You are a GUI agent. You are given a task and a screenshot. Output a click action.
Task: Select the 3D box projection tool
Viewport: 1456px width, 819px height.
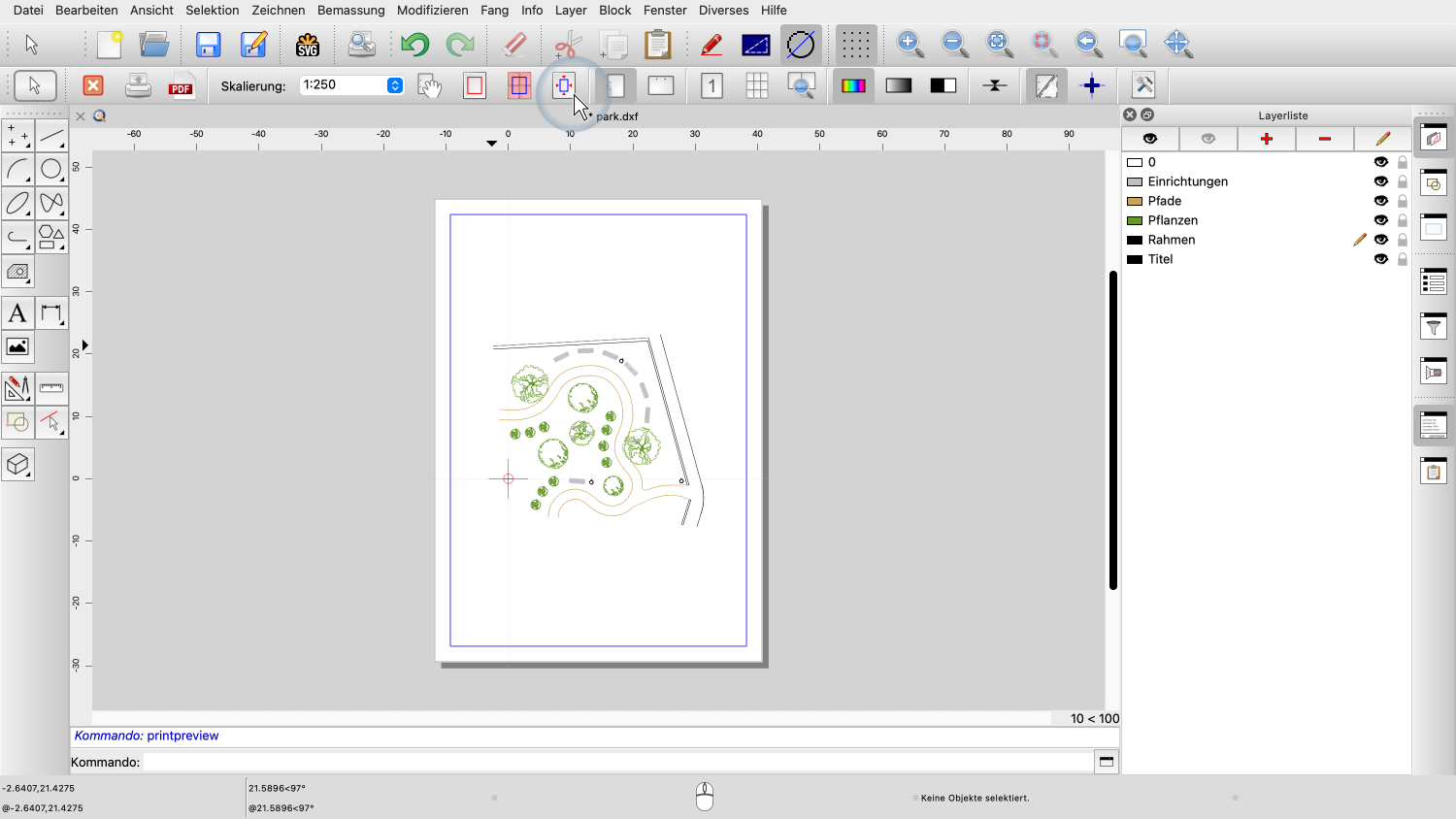point(17,465)
